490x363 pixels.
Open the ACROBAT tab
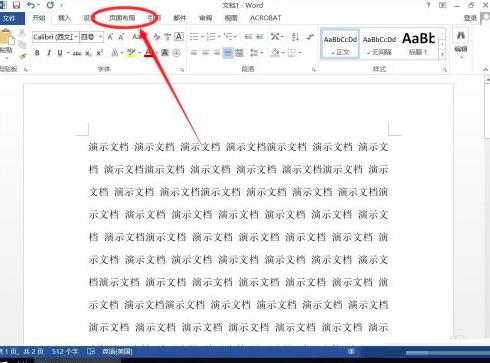[265, 18]
